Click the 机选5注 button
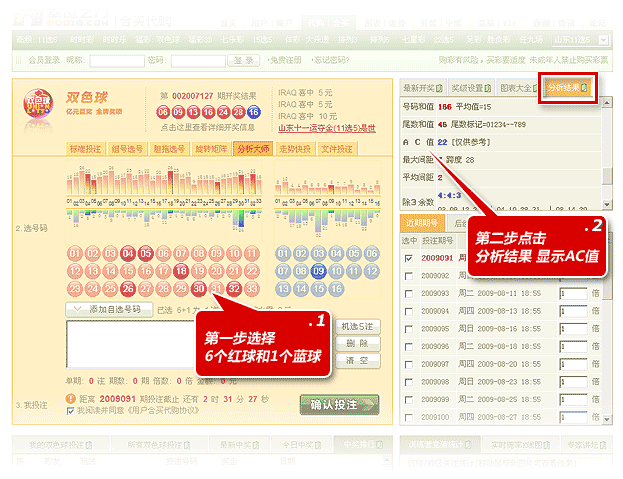The width and height of the screenshot is (623, 479). 358,326
